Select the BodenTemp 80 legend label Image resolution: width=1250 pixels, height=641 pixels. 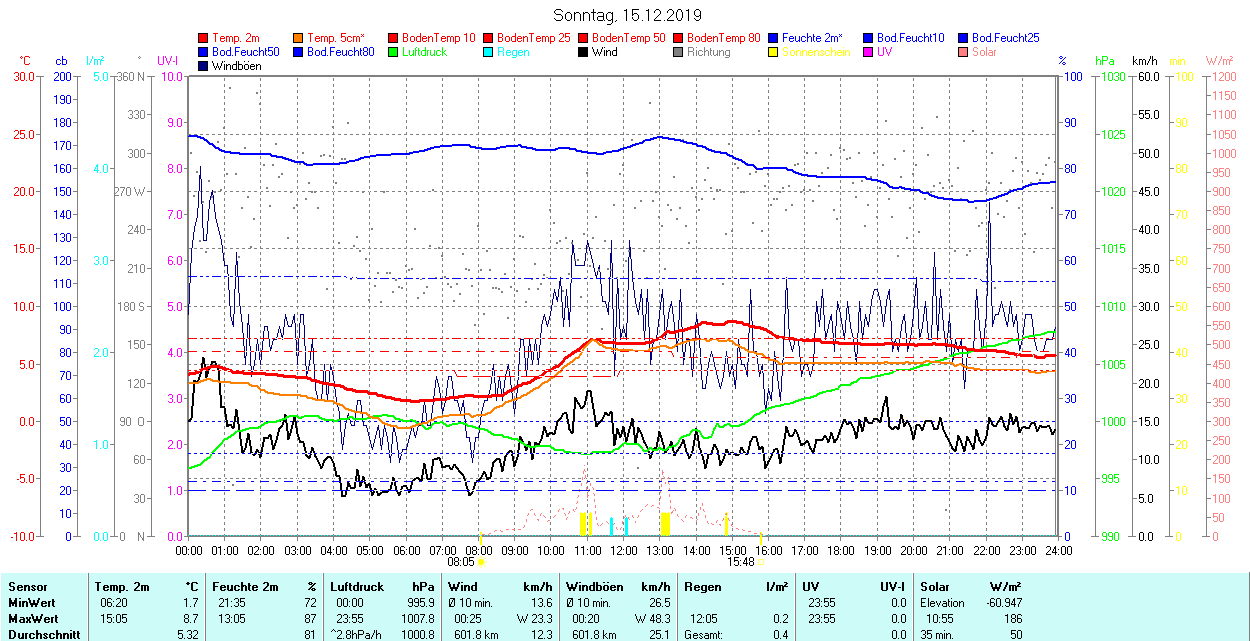point(723,38)
